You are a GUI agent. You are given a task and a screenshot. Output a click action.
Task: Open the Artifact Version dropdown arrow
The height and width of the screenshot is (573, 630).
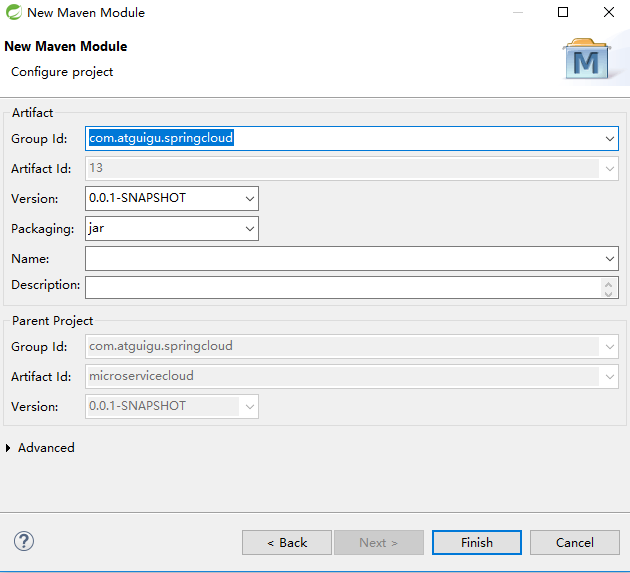250,199
